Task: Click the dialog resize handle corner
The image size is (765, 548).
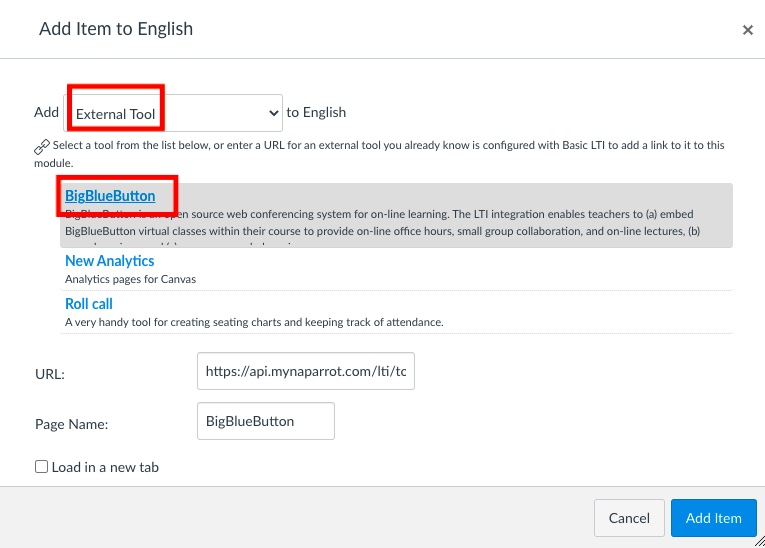Action: click(760, 541)
